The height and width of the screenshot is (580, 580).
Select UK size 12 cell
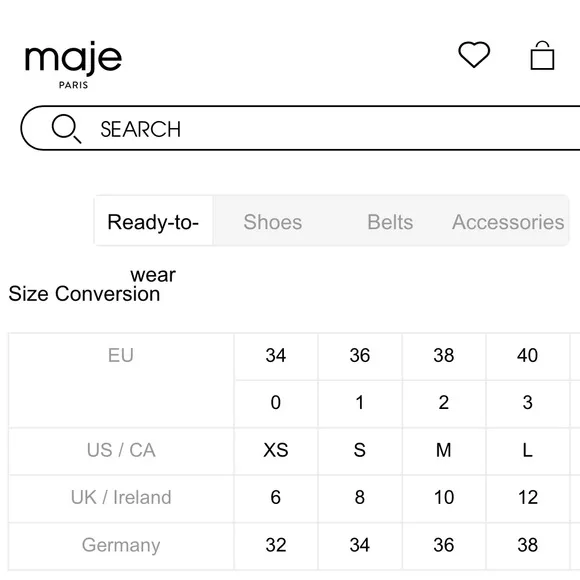[x=527, y=498]
